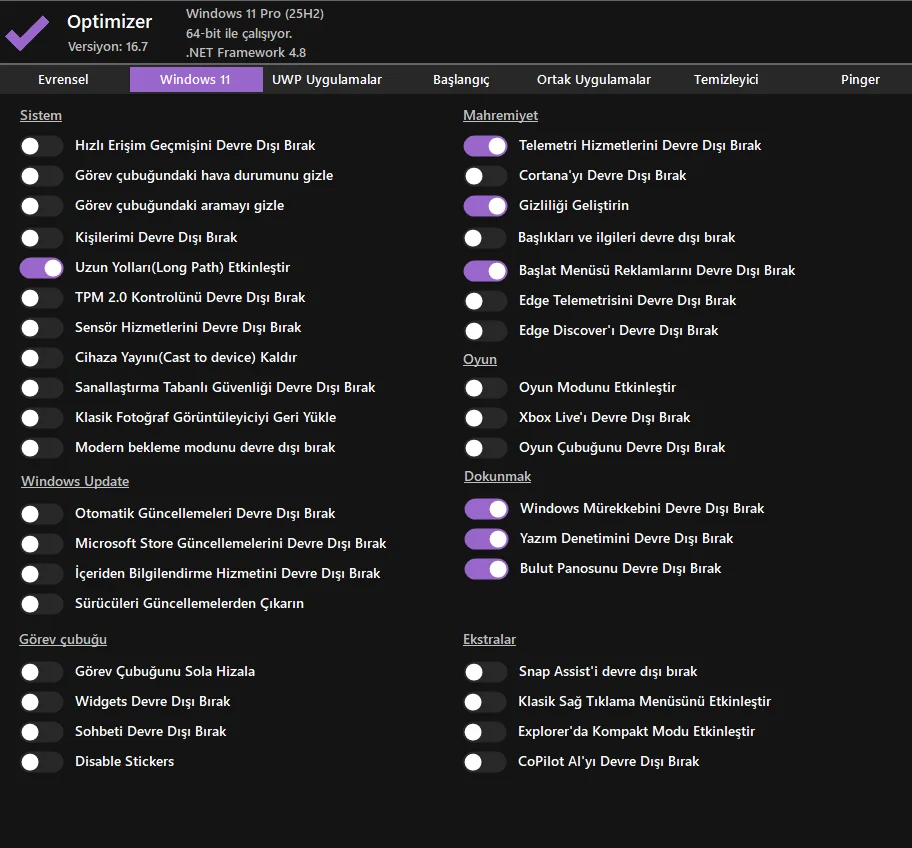The image size is (912, 848).
Task: Enable Görev Çubuğunu Sola Hizala
Action: point(41,672)
